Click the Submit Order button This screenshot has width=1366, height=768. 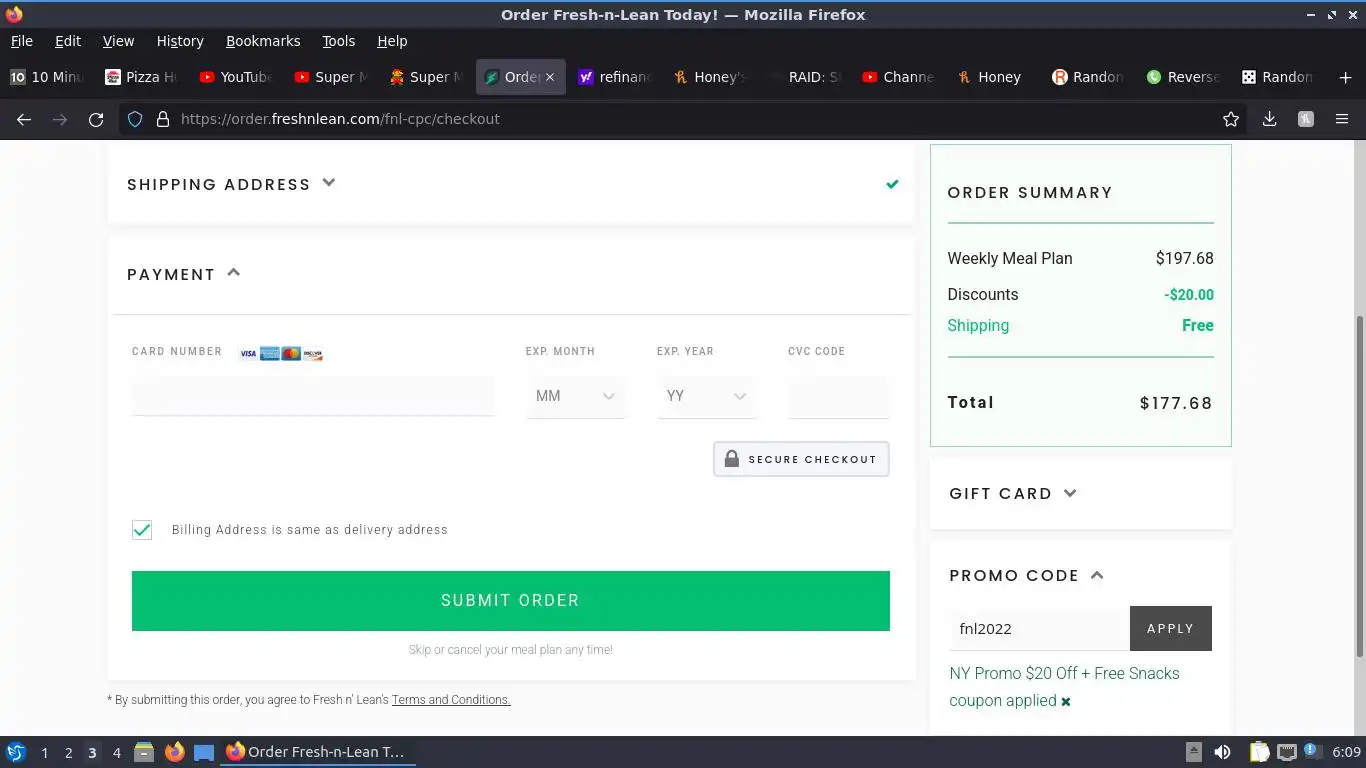[511, 601]
